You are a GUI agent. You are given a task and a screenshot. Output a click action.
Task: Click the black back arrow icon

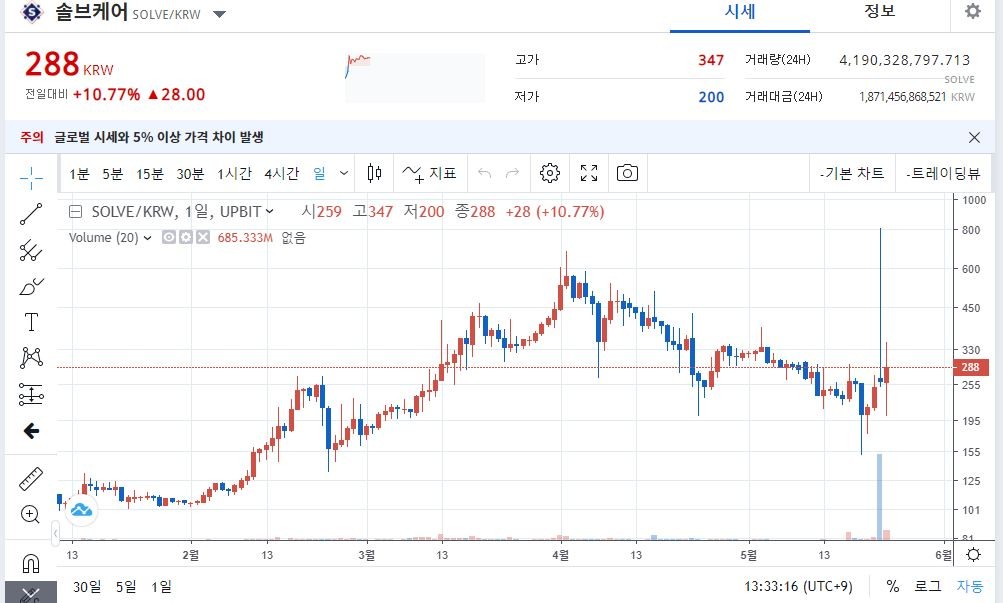(x=31, y=431)
